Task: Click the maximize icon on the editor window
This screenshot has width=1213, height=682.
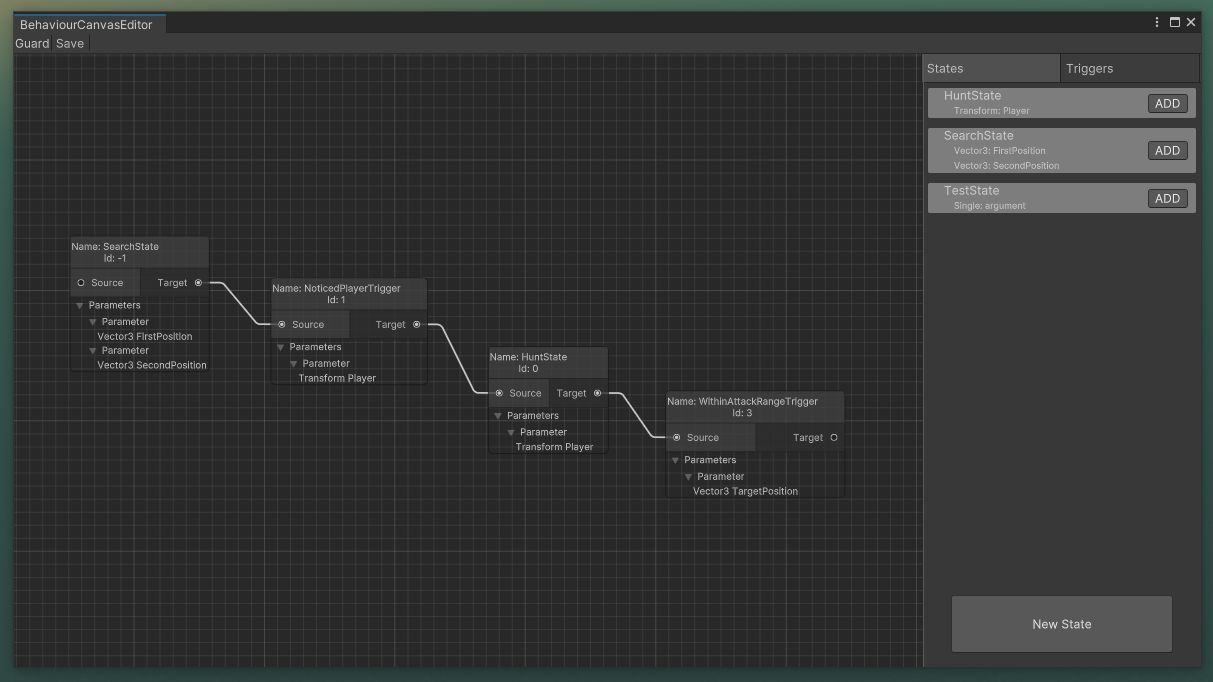Action: [x=1174, y=21]
